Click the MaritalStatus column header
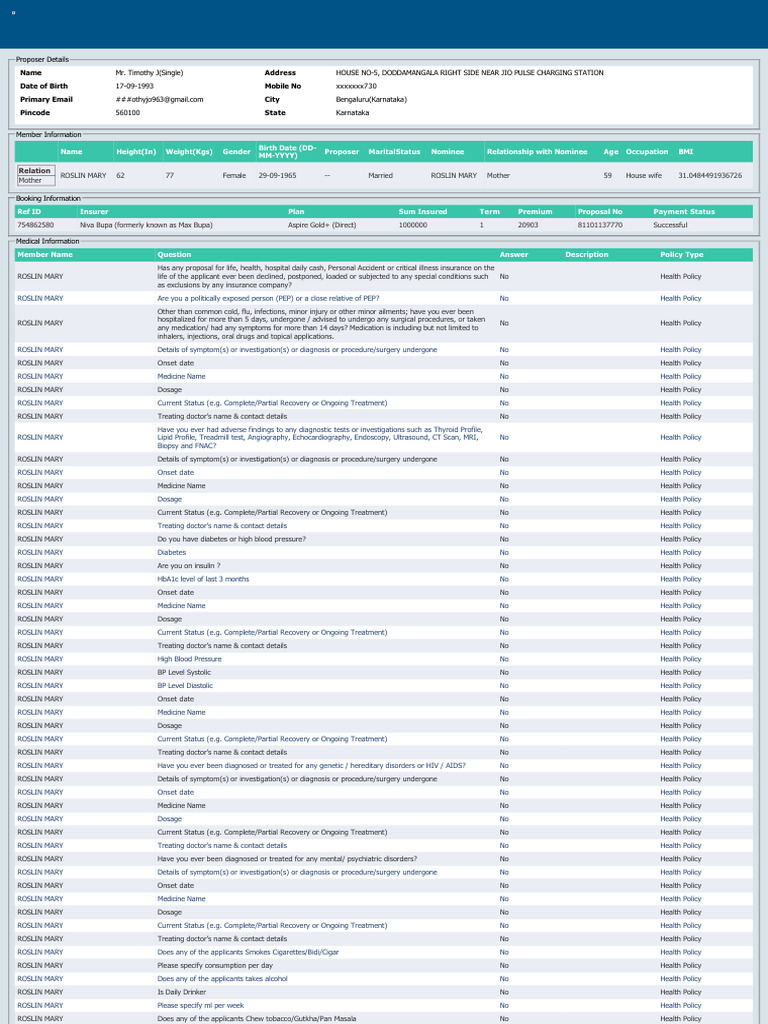Viewport: 768px width, 1024px height. click(394, 152)
